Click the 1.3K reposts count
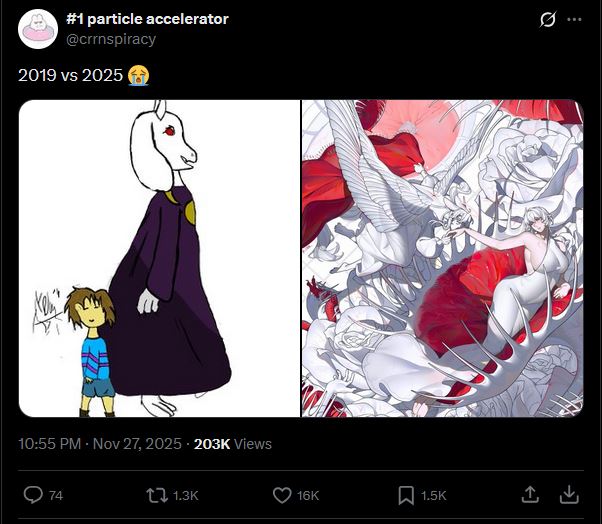The image size is (602, 524). click(x=185, y=496)
